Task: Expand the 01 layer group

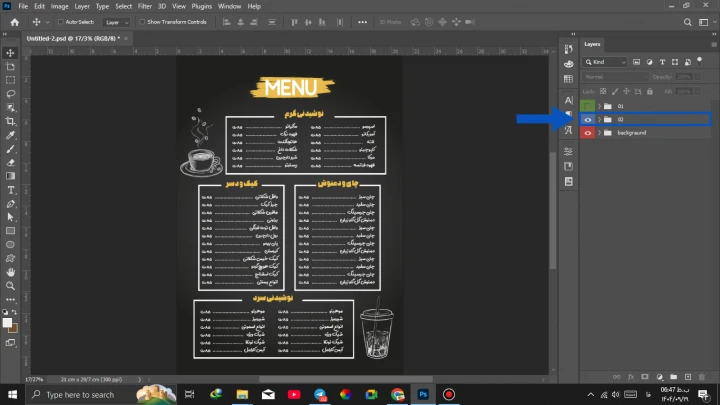Action: coord(599,105)
